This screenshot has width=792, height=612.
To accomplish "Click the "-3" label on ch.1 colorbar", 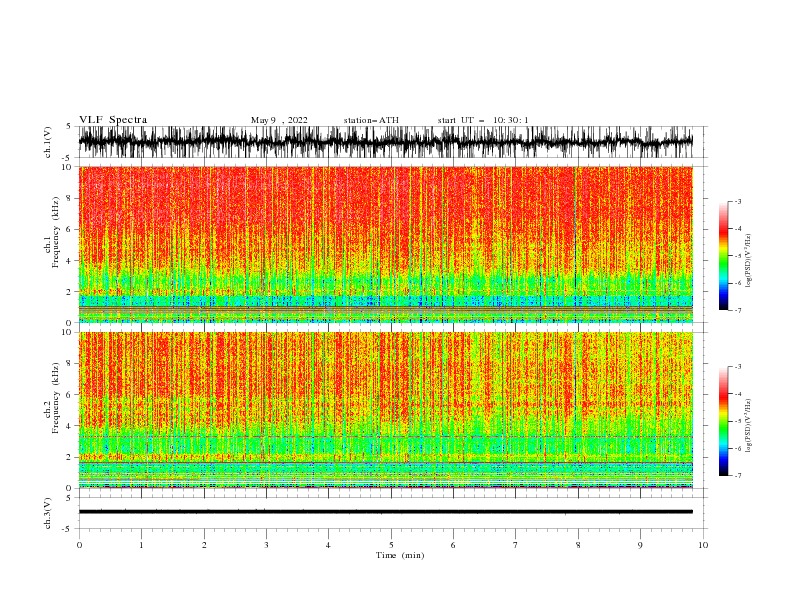I will [x=737, y=201].
